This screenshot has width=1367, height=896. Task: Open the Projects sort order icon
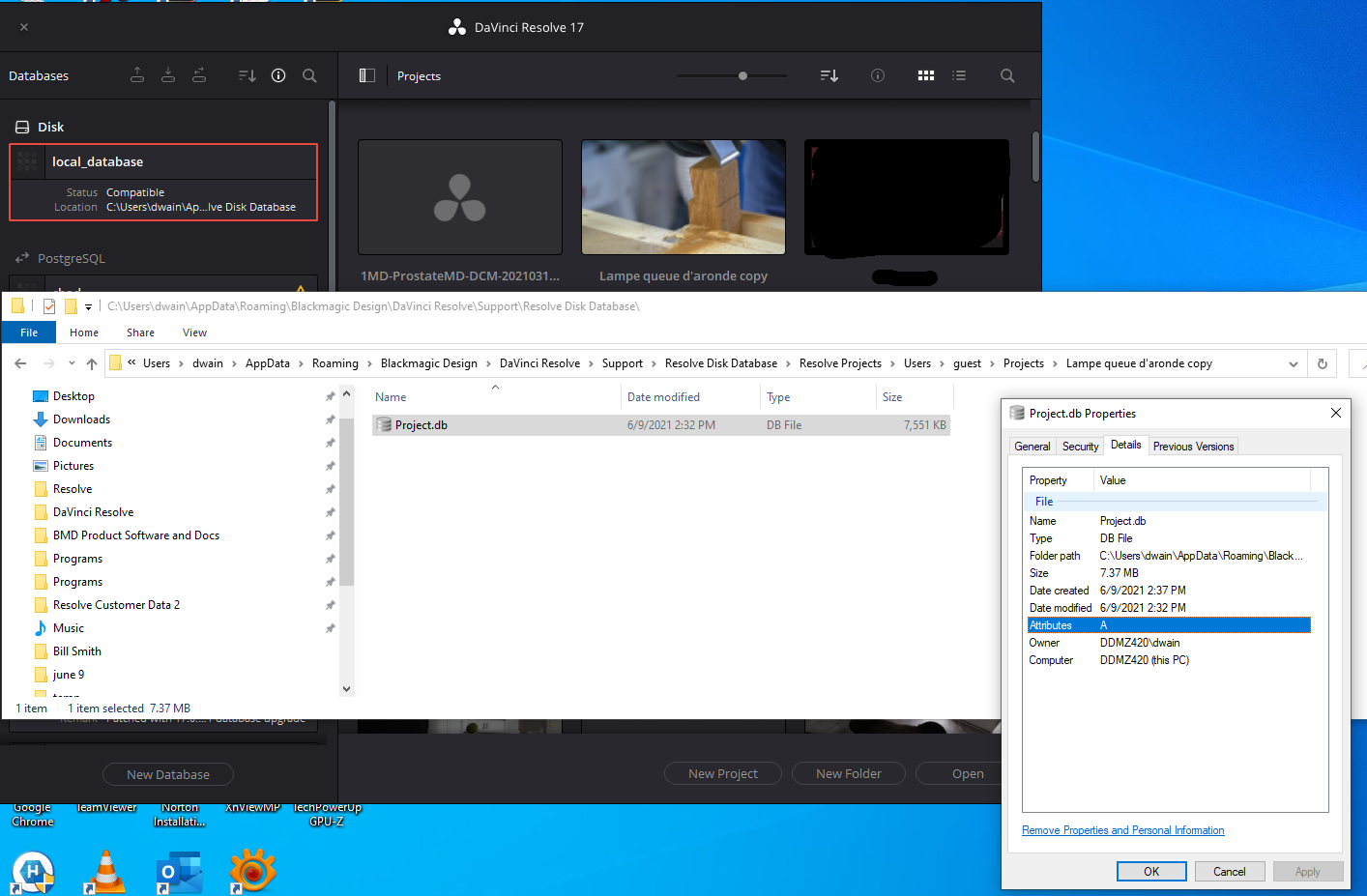click(x=829, y=75)
